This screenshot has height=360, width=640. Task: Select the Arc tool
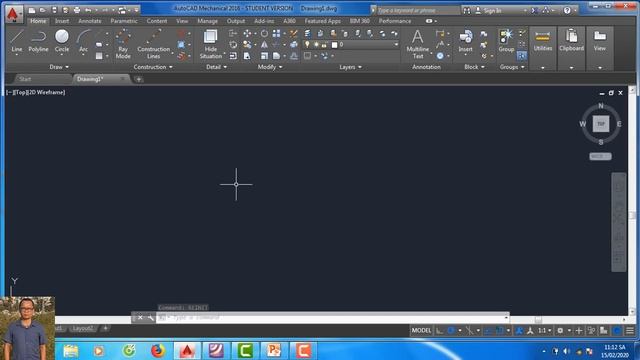click(x=83, y=41)
